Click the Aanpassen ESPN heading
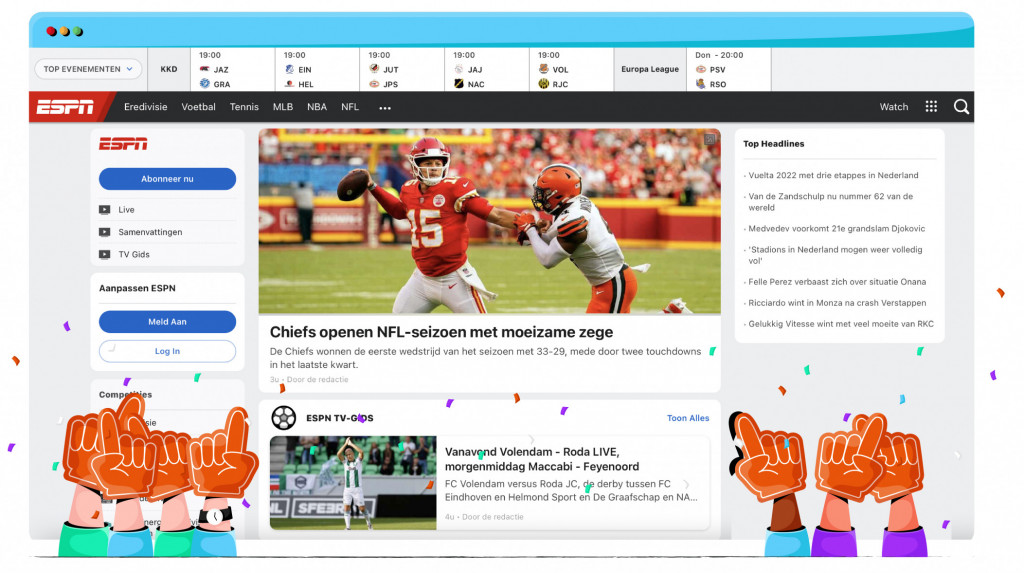Screen dimensions: 1024x573 pos(137,288)
